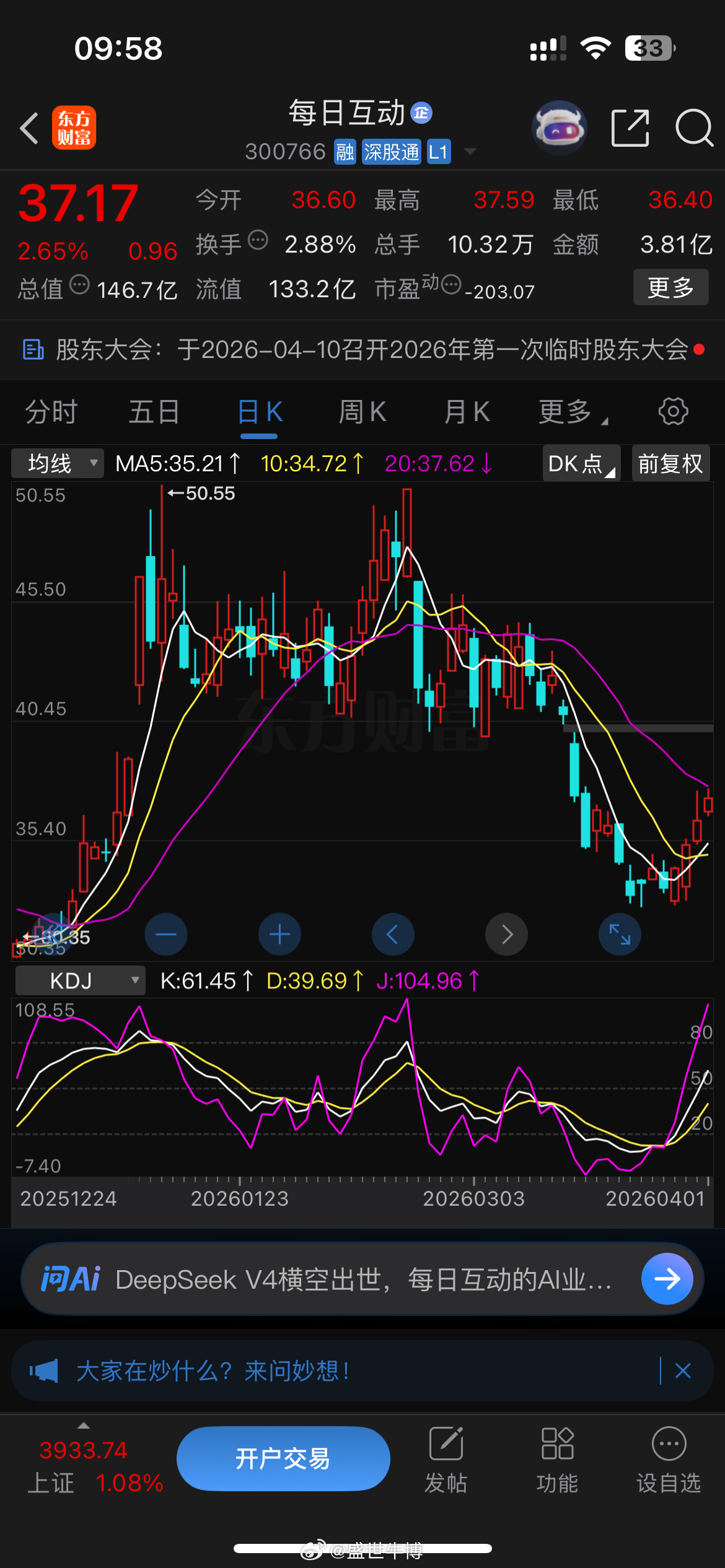The height and width of the screenshot is (1568, 725).
Task: Expand stock code dropdown triangle
Action: [x=470, y=151]
